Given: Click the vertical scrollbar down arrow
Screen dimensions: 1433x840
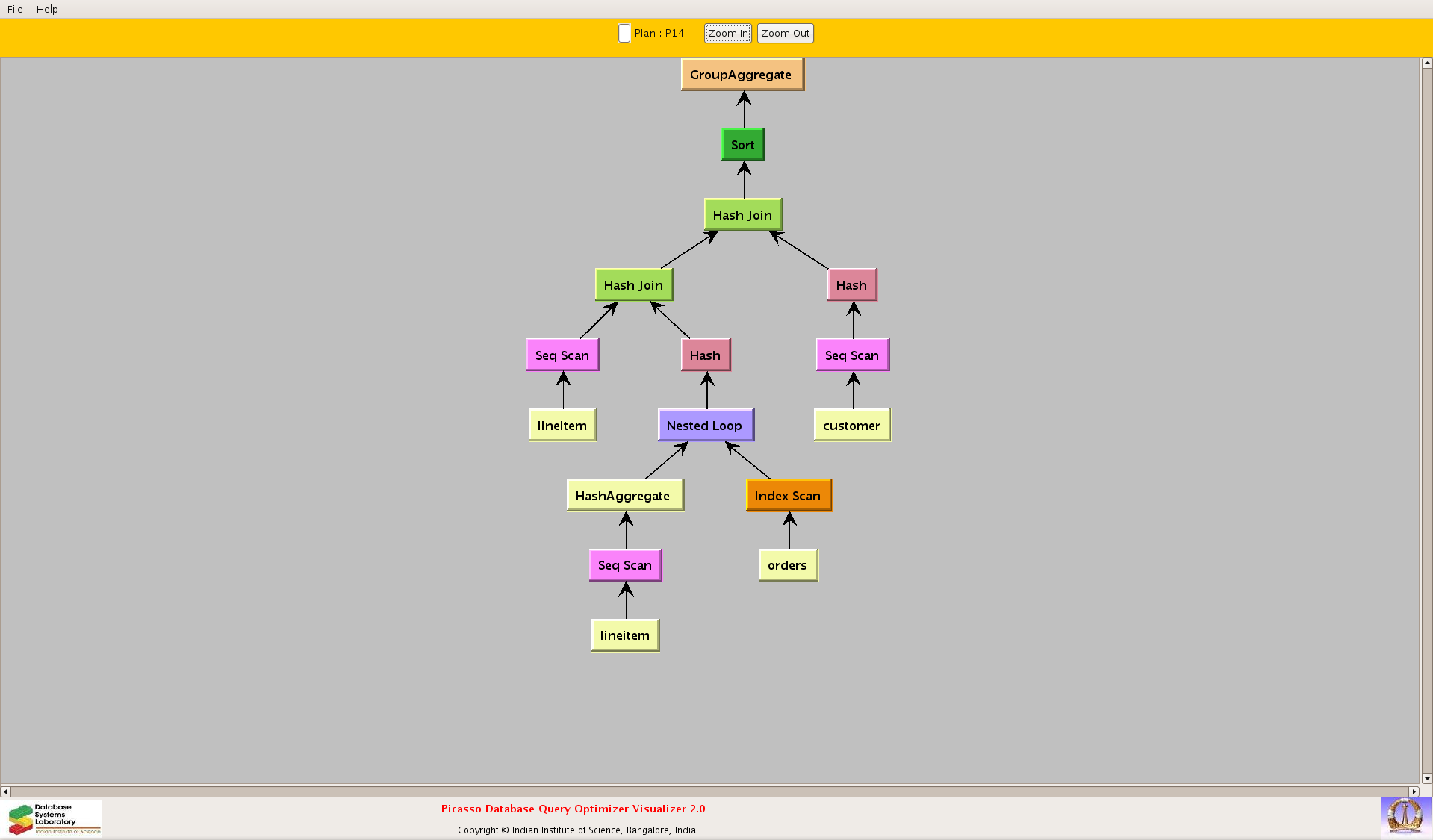Looking at the screenshot, I should point(1426,778).
